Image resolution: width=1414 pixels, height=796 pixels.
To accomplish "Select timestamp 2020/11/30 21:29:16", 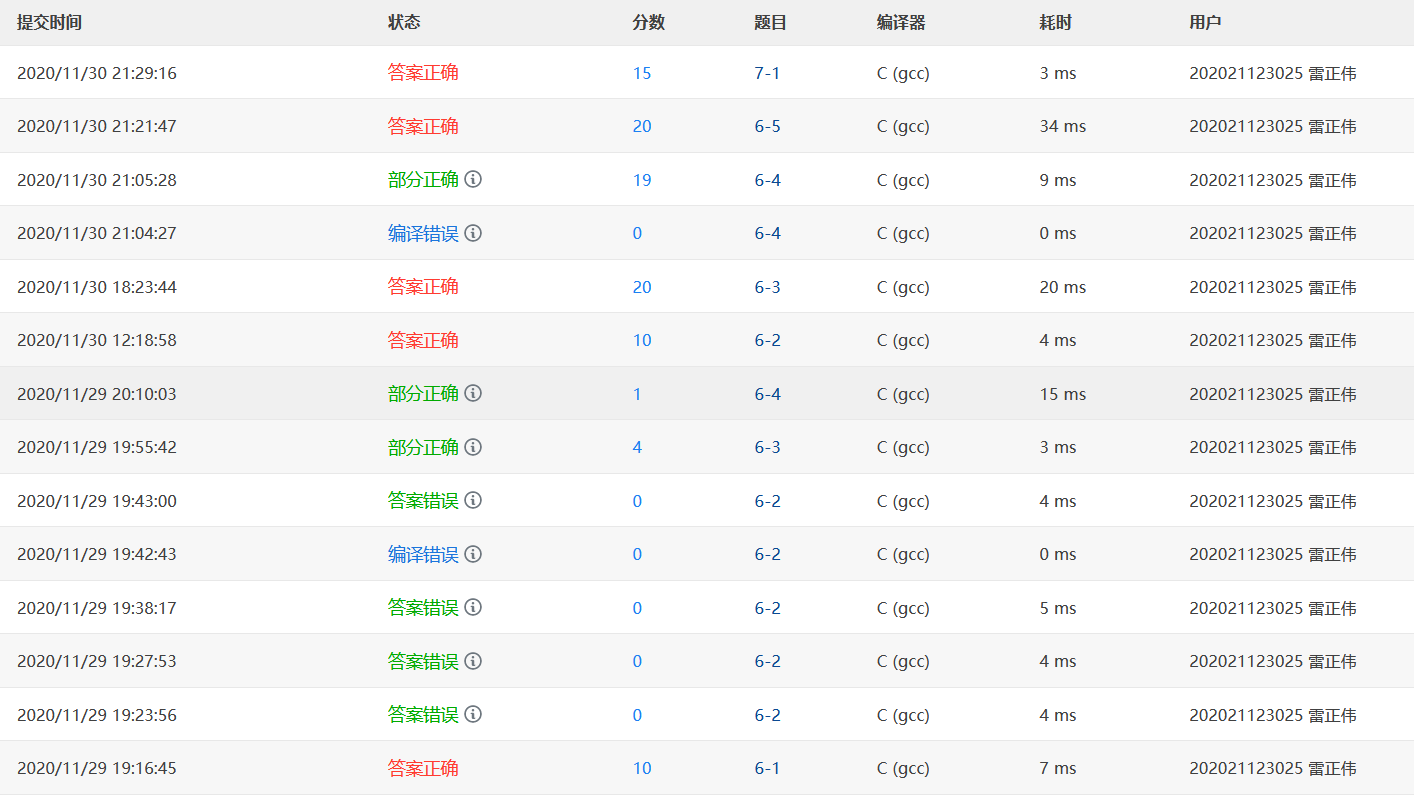I will pos(97,73).
